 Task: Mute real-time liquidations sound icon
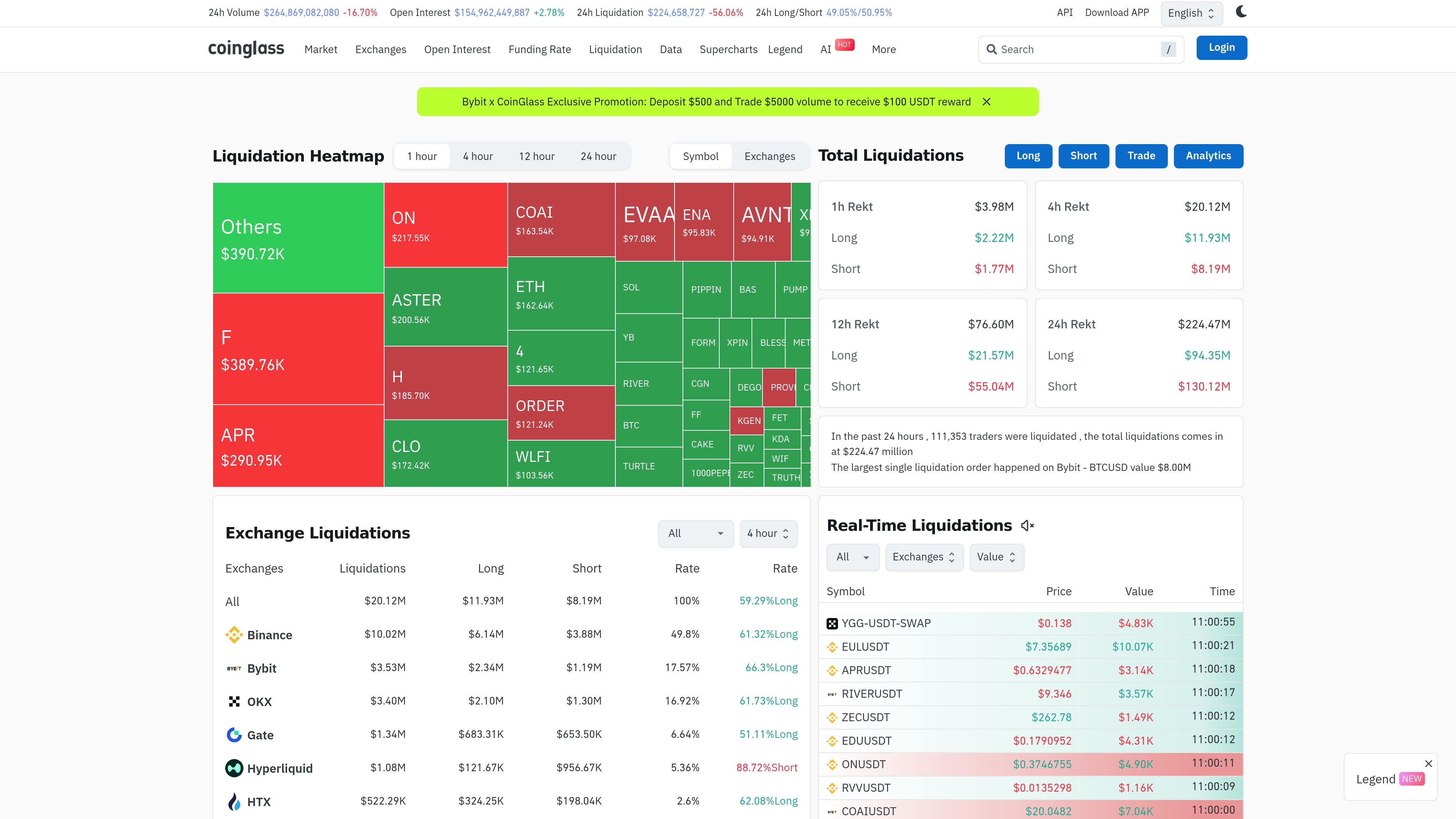[x=1027, y=526]
